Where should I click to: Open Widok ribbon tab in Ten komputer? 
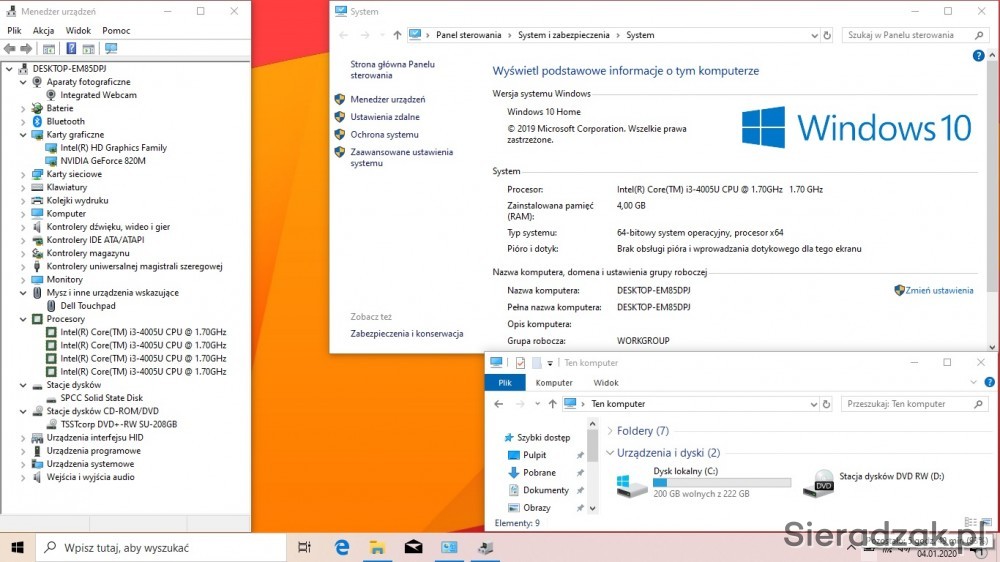[606, 383]
